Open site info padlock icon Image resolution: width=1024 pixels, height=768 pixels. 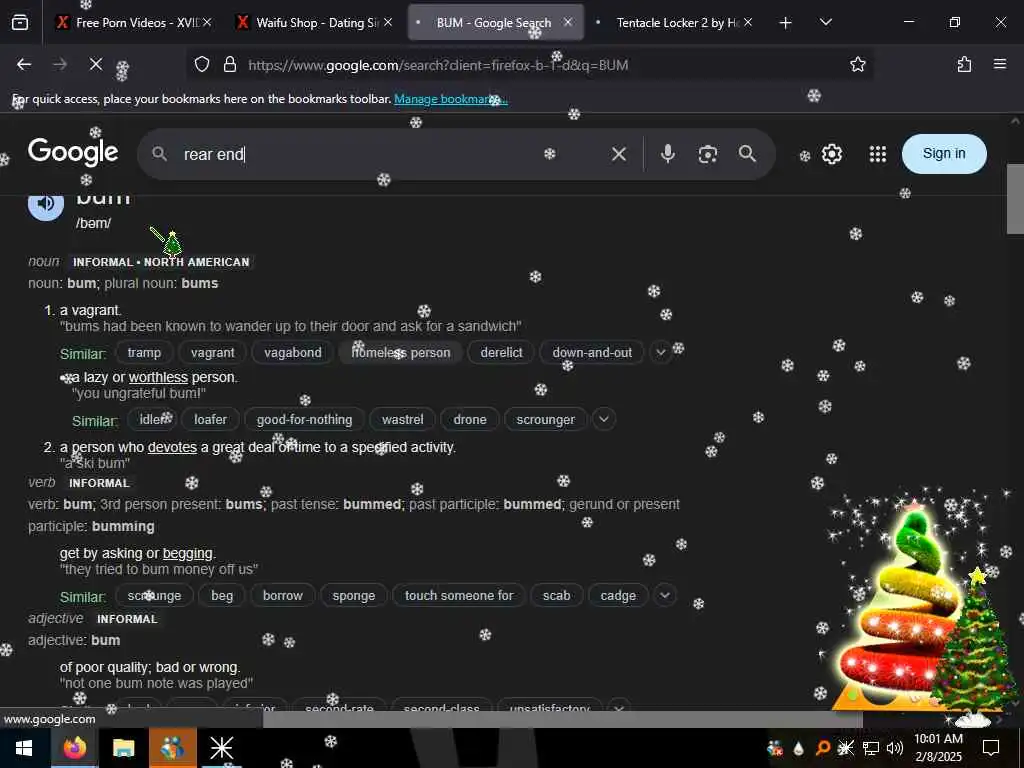[229, 64]
